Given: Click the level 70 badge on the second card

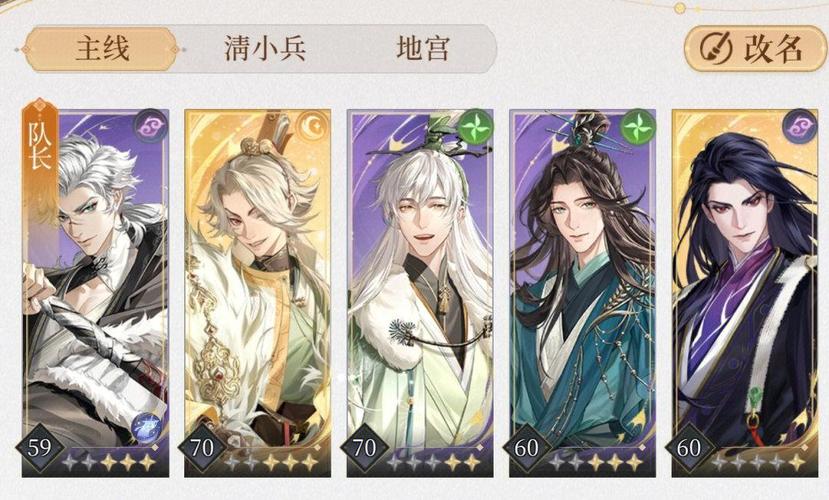Looking at the screenshot, I should pyautogui.click(x=201, y=448).
